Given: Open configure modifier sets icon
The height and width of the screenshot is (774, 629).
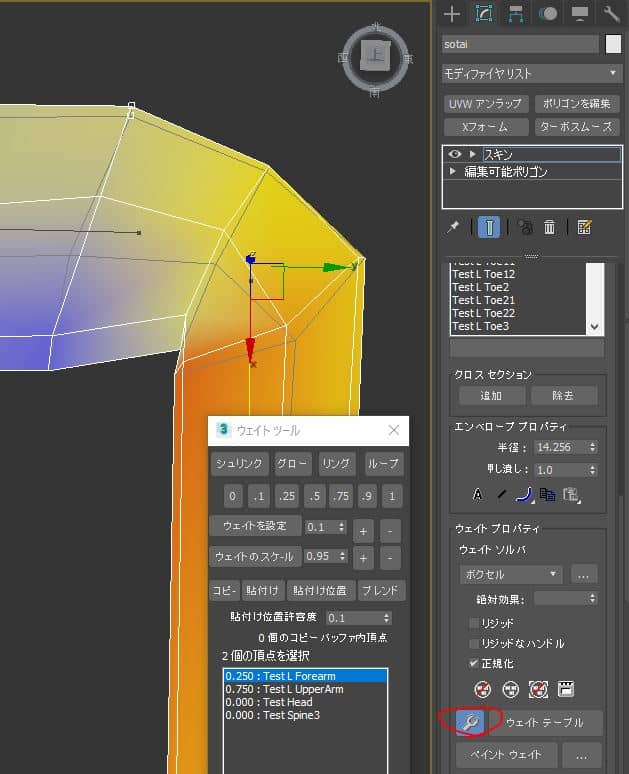Looking at the screenshot, I should pos(585,228).
